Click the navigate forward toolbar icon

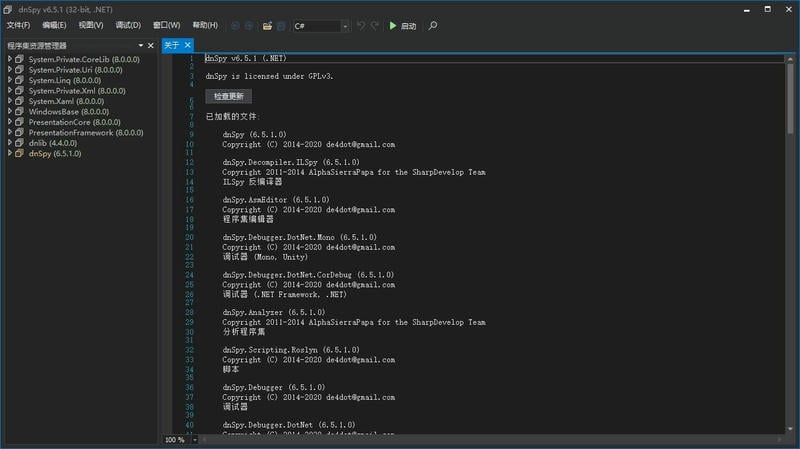click(249, 26)
